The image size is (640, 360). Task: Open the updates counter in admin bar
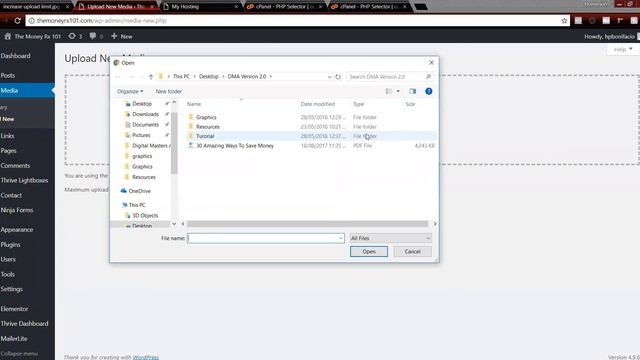75,36
